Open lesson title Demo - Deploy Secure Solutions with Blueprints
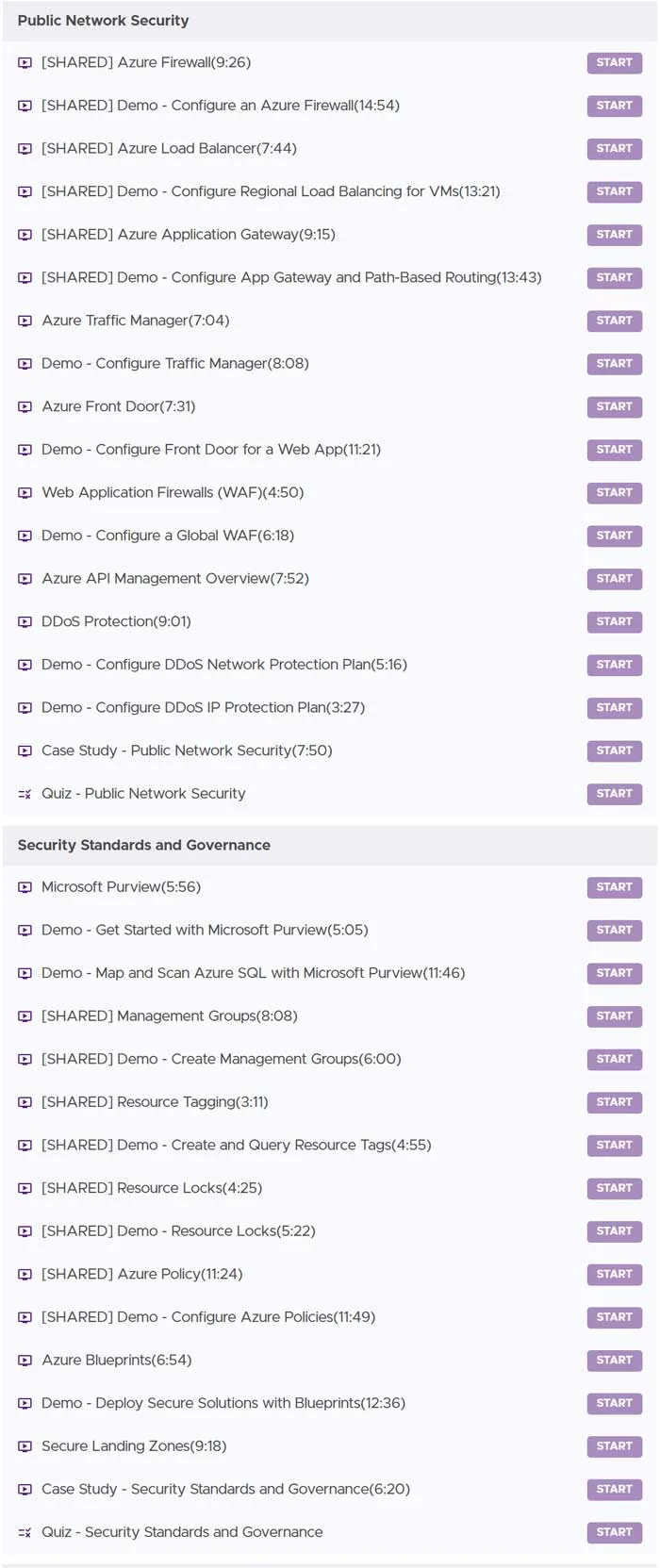660x1568 pixels. click(x=223, y=1403)
